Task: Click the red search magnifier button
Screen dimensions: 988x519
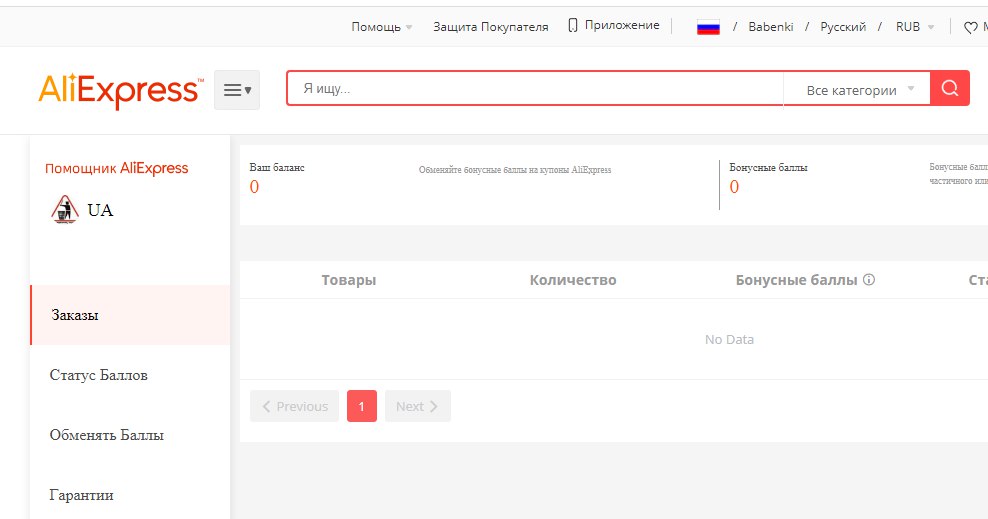Action: point(950,88)
